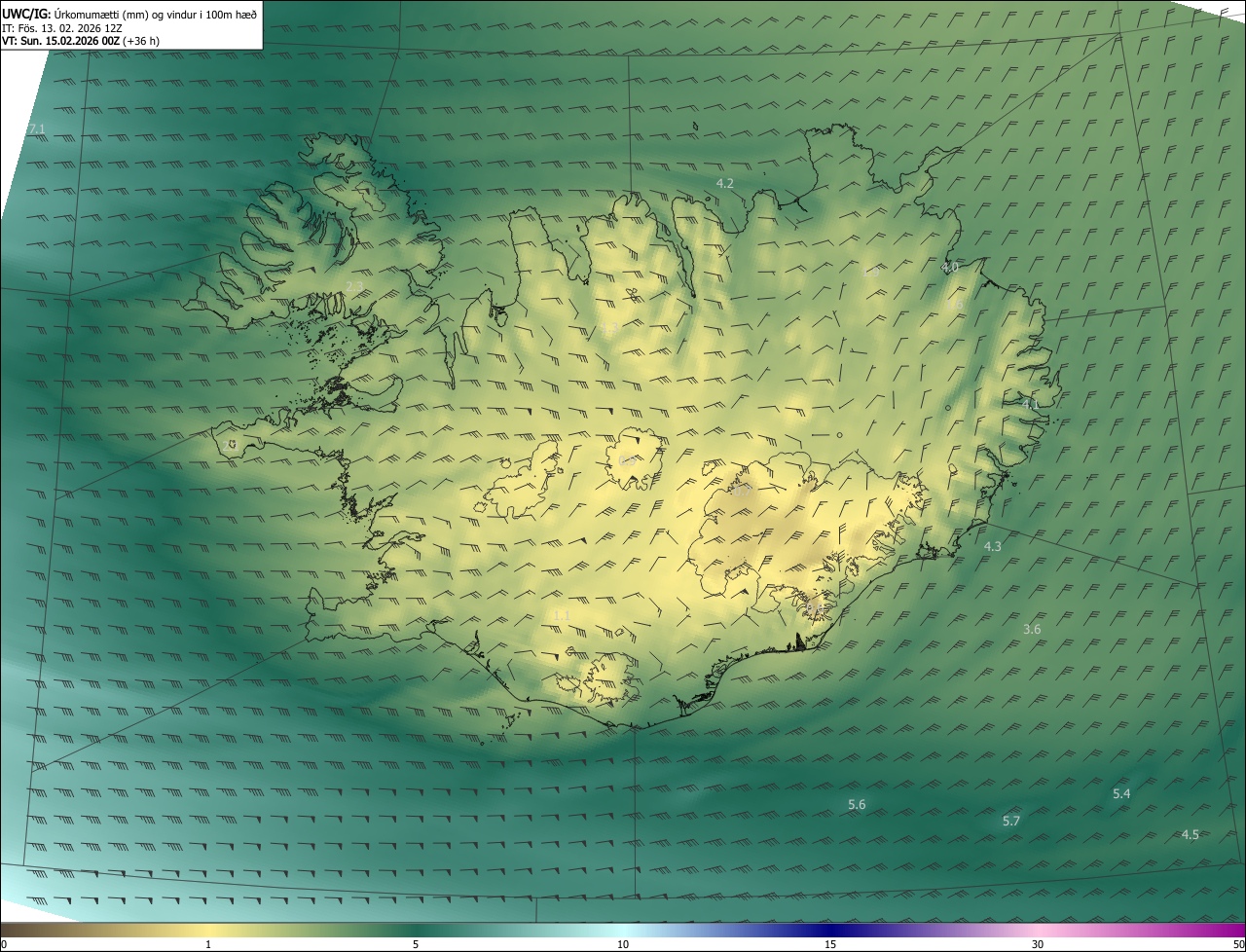Click the UWC/IG map title text
Image resolution: width=1246 pixels, height=952 pixels.
click(129, 14)
